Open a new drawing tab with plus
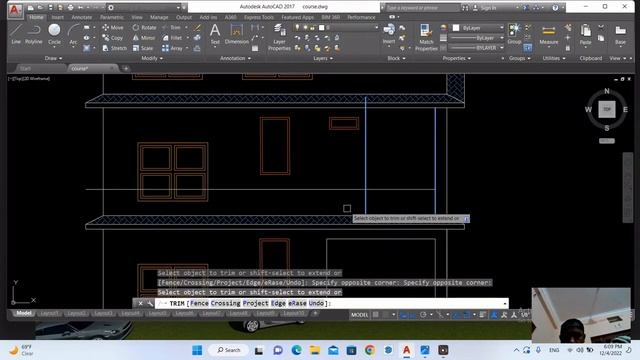 (x=126, y=69)
